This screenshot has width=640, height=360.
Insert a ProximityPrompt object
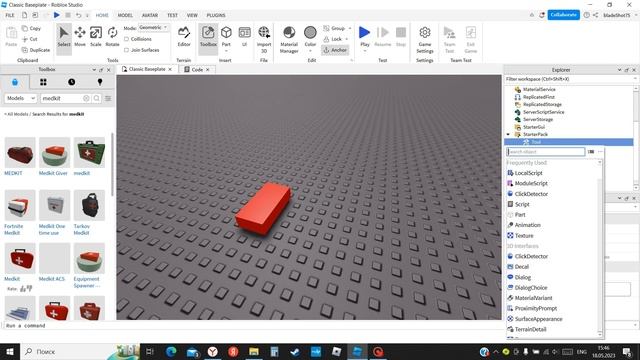[536, 308]
